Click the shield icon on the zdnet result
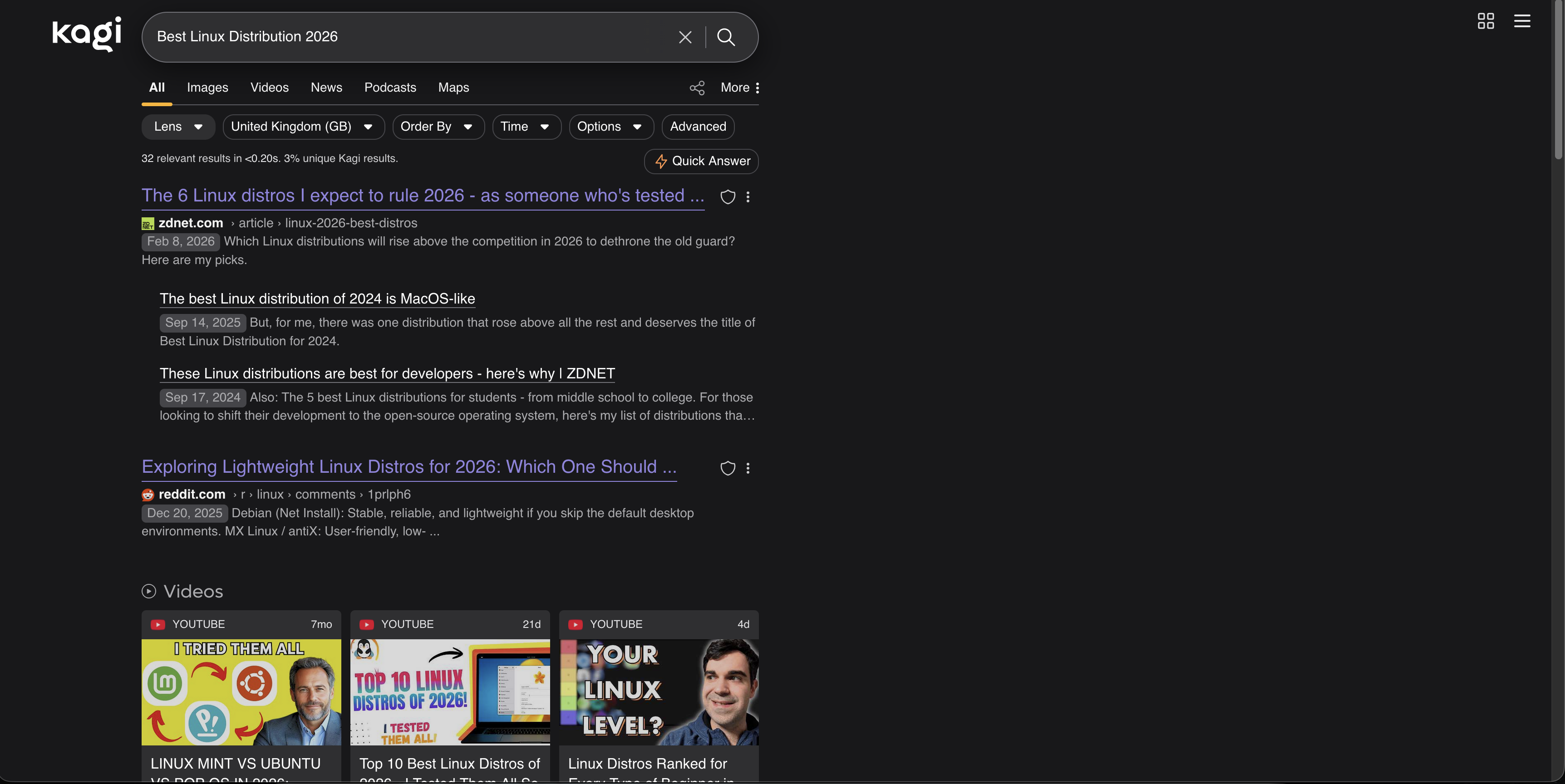This screenshot has height=784, width=1565. (727, 197)
